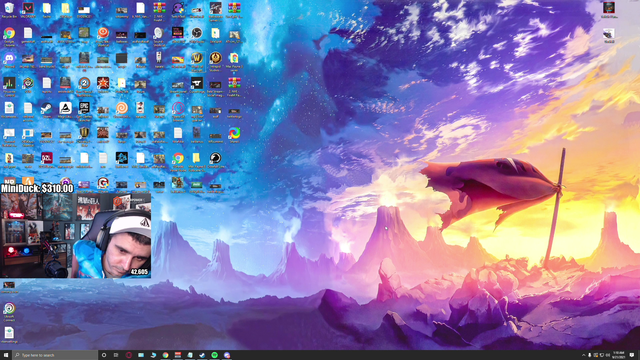Screen dimensions: 640x360
Task: Open the Ubisoft Connect desktop shortcut
Action: [9, 311]
